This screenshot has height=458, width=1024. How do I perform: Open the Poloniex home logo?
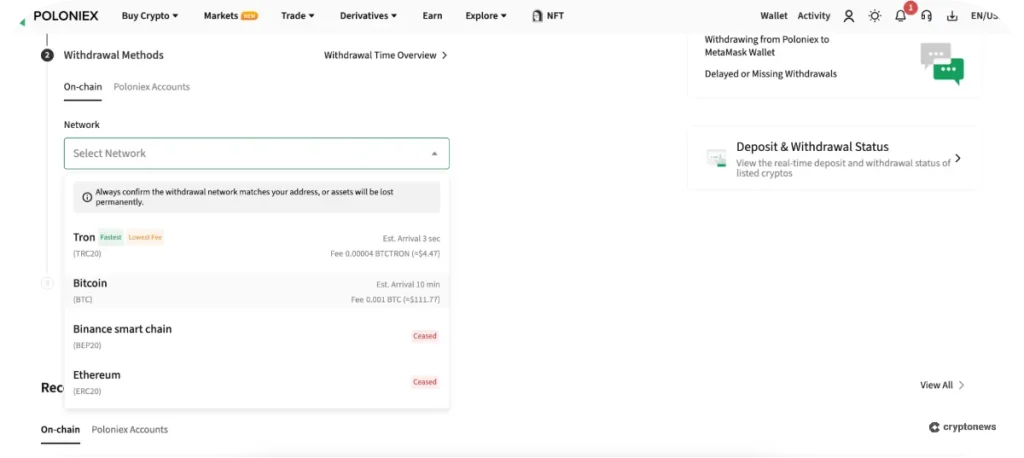(65, 16)
